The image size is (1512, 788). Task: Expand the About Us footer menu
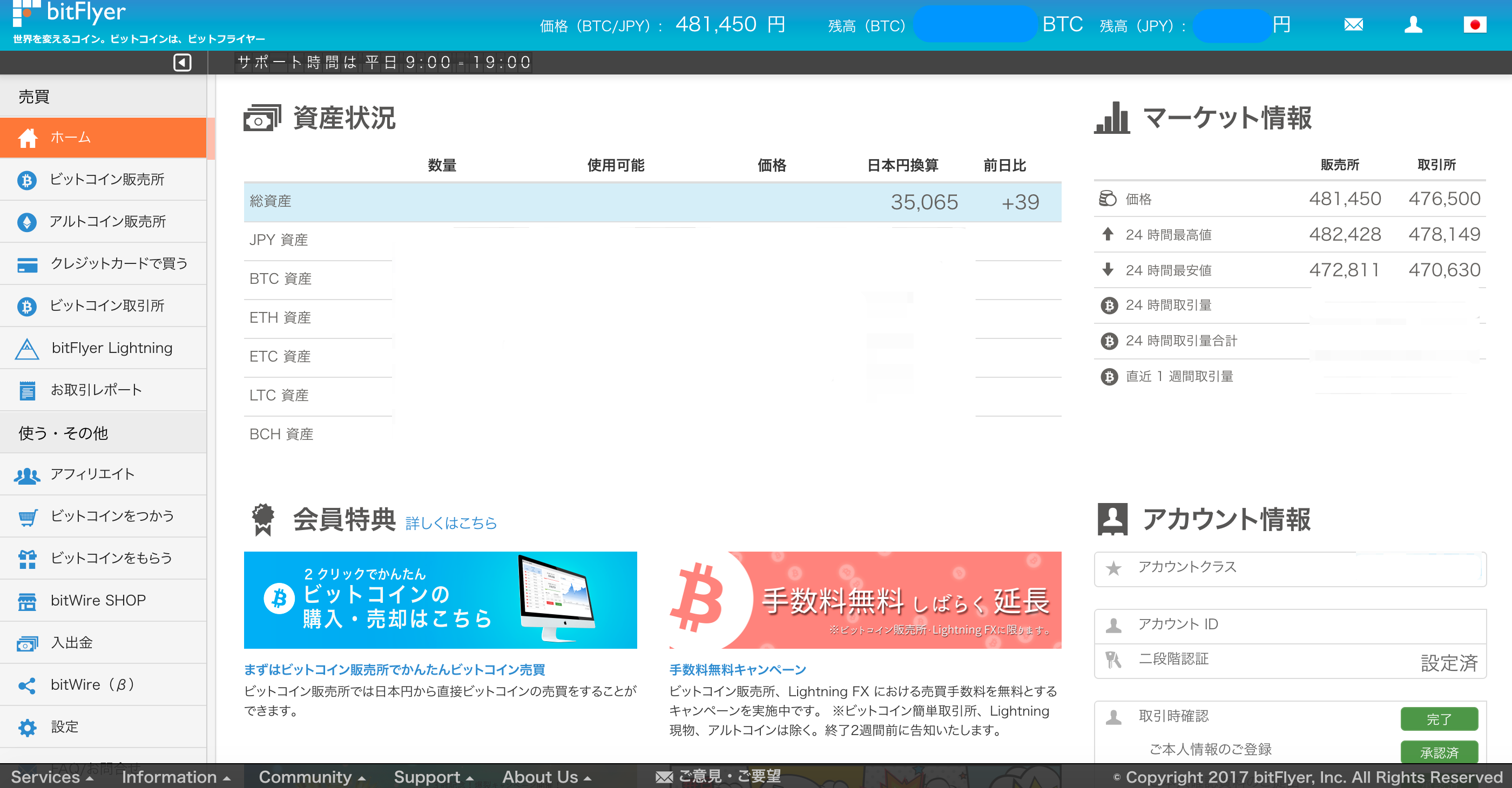click(546, 777)
